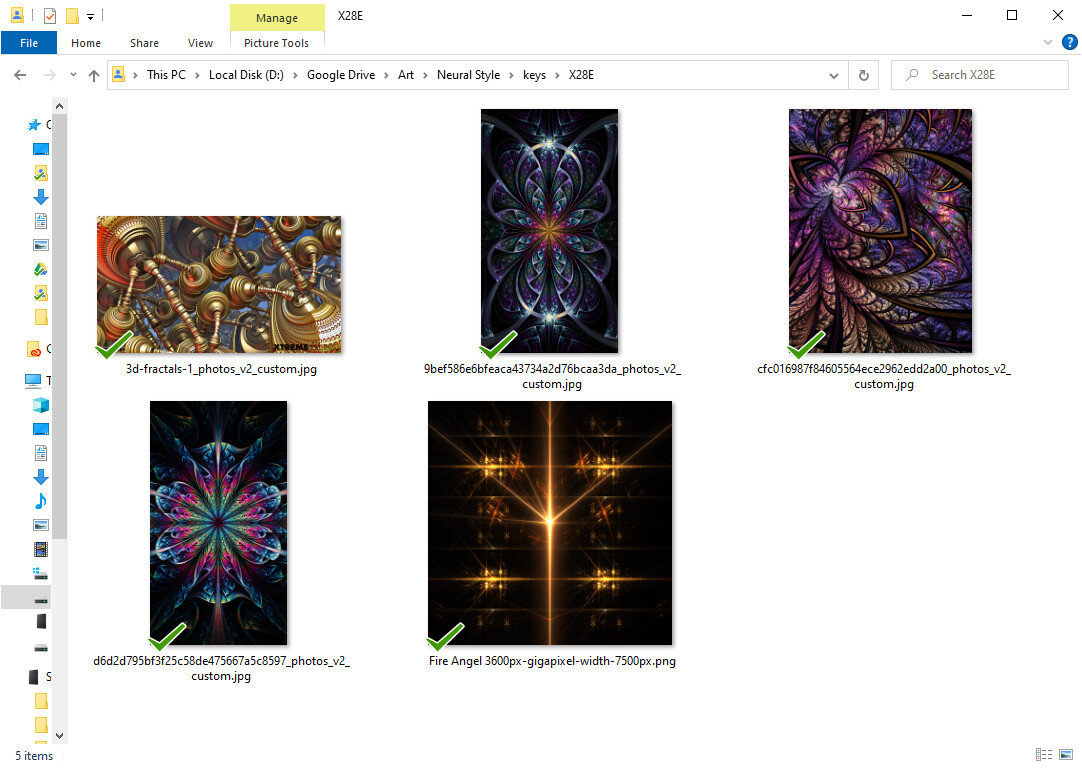
Task: Expand chevron after keys breadcrumb
Action: (x=557, y=75)
